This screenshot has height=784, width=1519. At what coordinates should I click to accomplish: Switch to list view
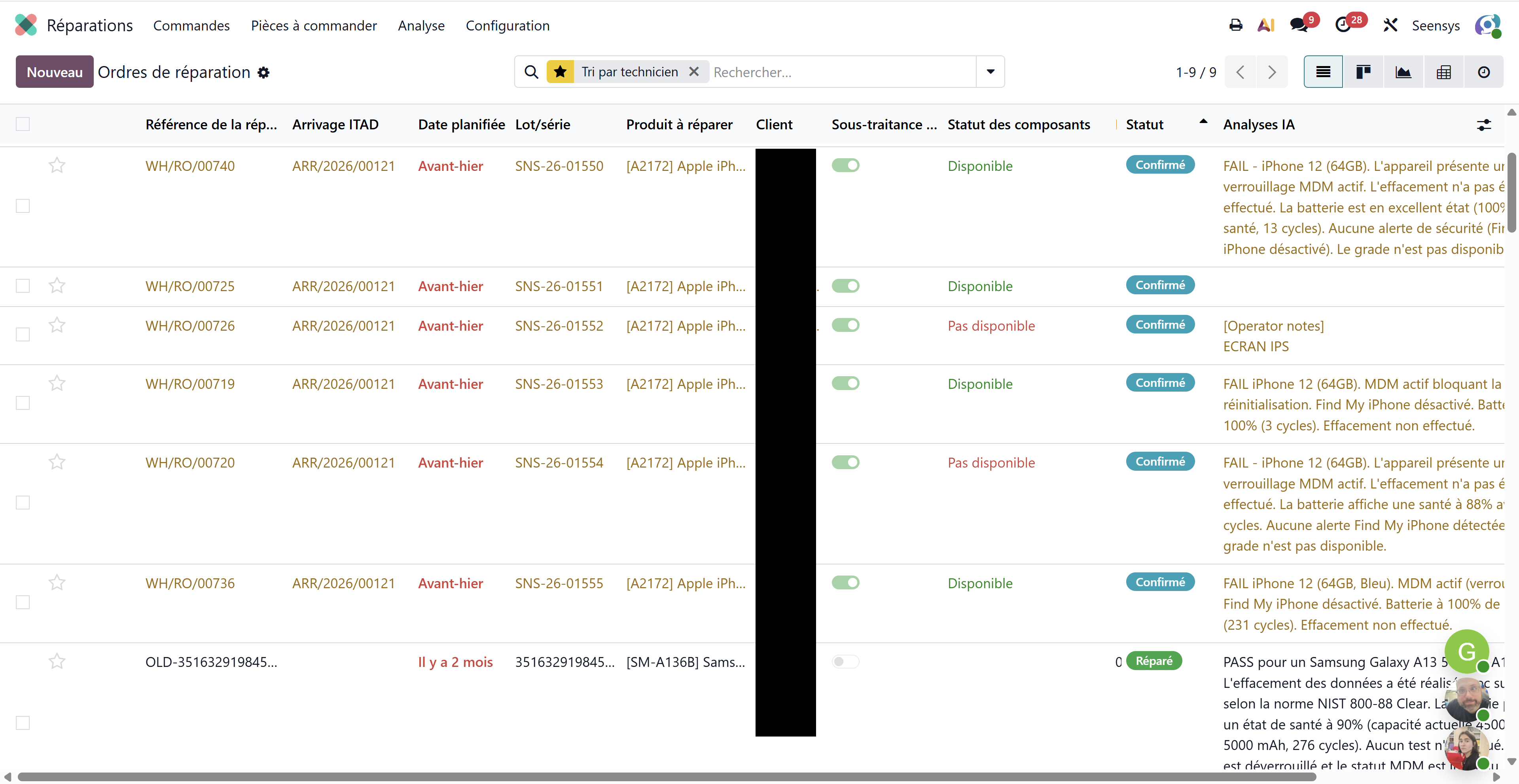[1323, 72]
